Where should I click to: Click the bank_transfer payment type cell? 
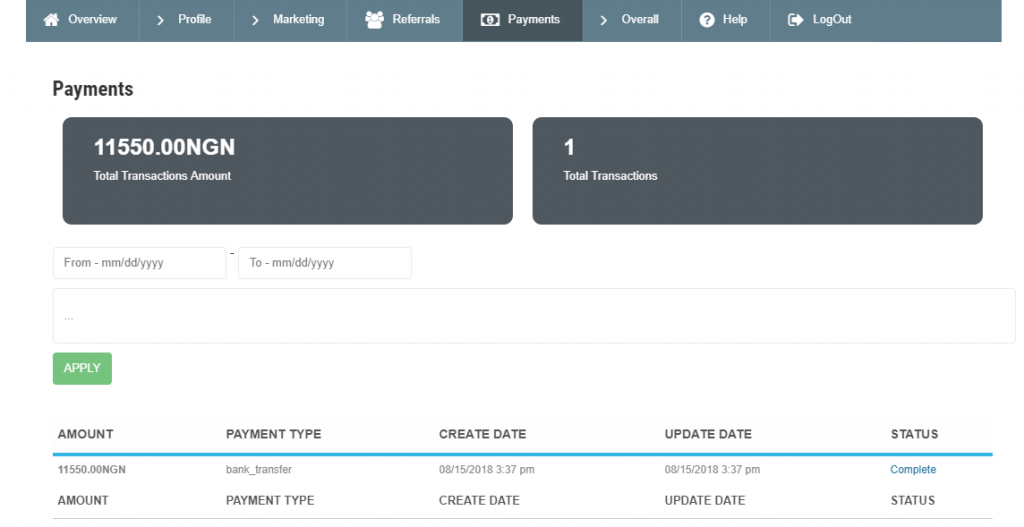[x=259, y=470]
